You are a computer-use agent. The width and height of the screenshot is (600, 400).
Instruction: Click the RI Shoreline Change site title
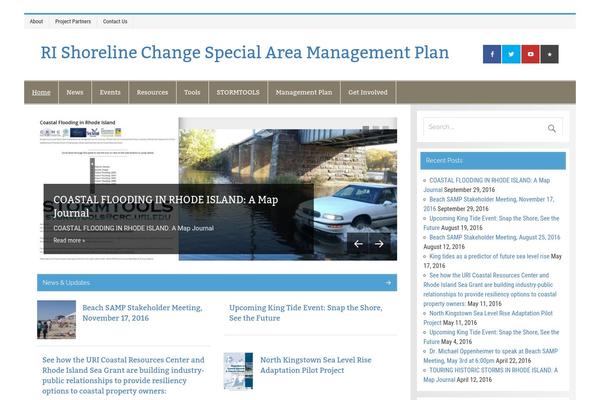pos(244,53)
